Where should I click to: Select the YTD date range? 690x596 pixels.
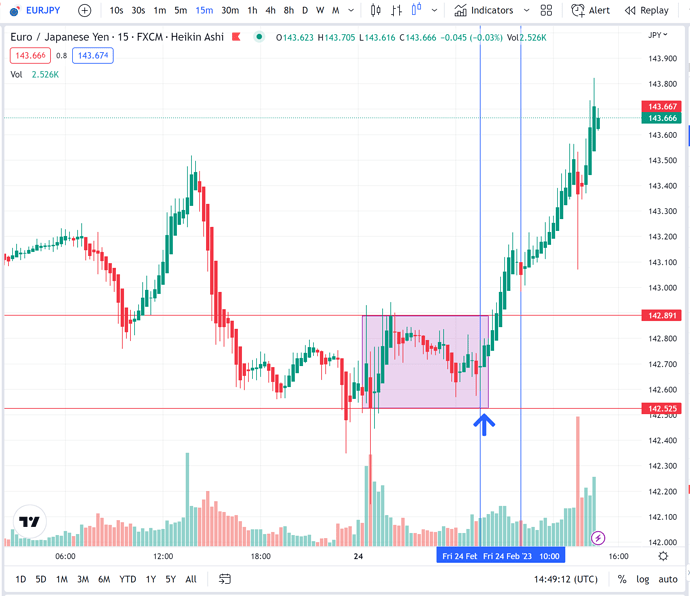click(x=128, y=579)
